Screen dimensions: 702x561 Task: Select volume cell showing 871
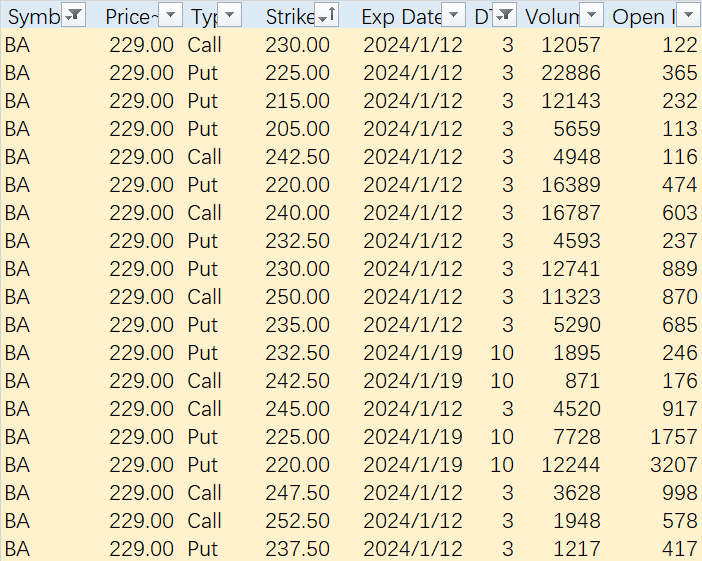(x=582, y=381)
